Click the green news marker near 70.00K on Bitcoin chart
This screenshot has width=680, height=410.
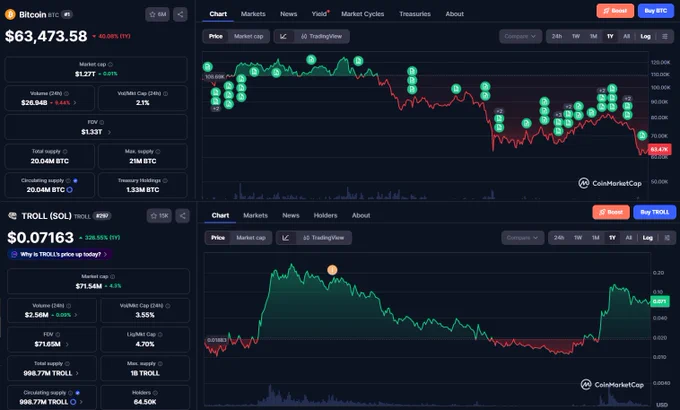pyautogui.click(x=642, y=136)
